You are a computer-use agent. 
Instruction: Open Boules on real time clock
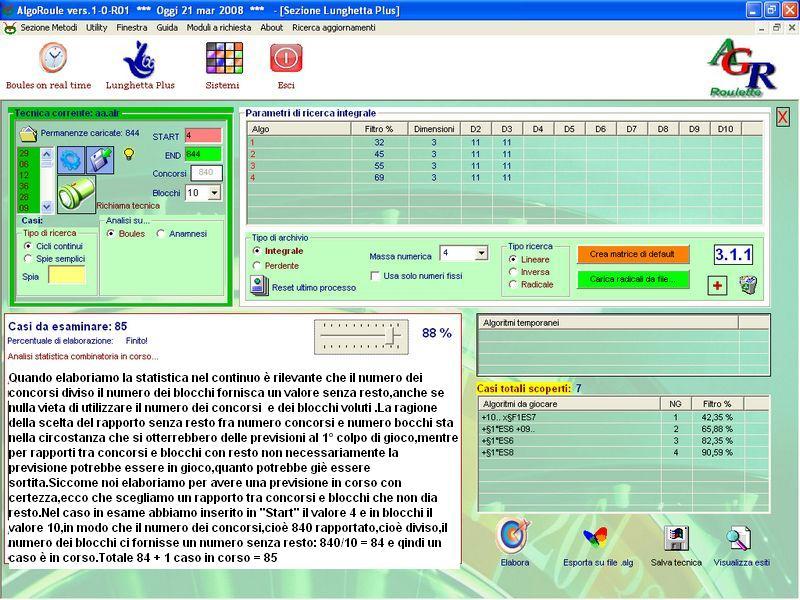(x=53, y=58)
